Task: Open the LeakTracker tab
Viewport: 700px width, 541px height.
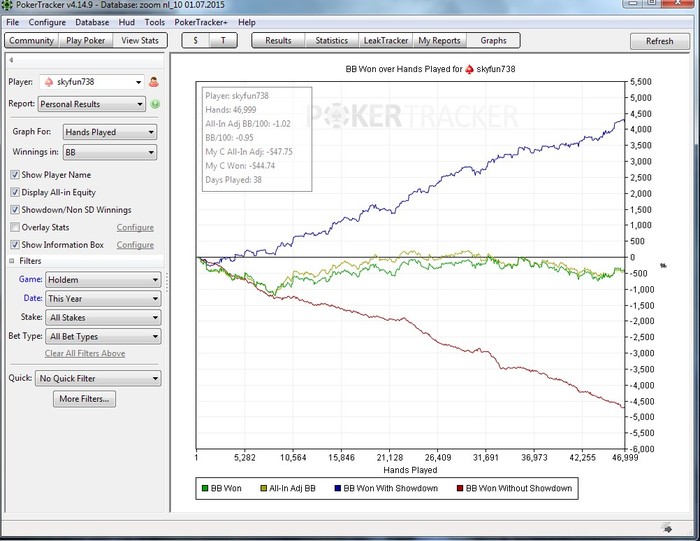Action: 386,41
